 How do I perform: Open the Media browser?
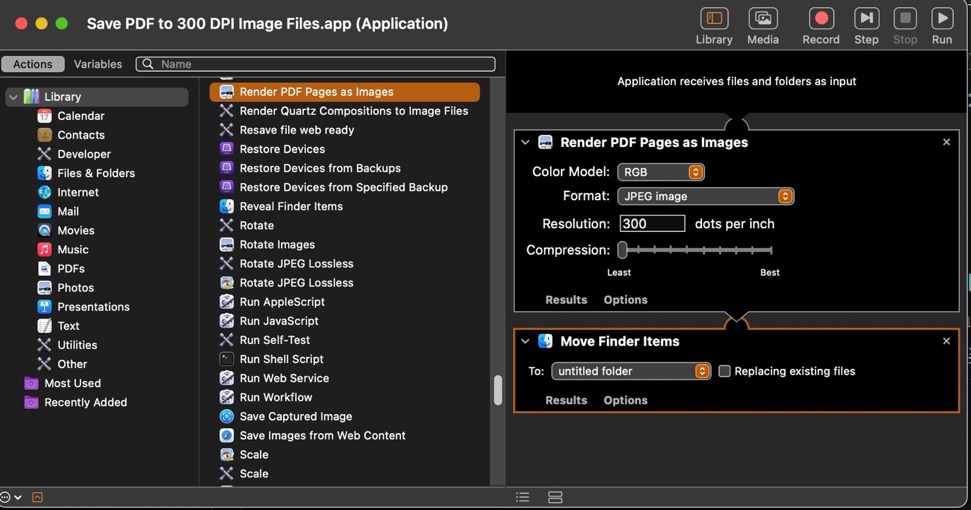pyautogui.click(x=763, y=19)
